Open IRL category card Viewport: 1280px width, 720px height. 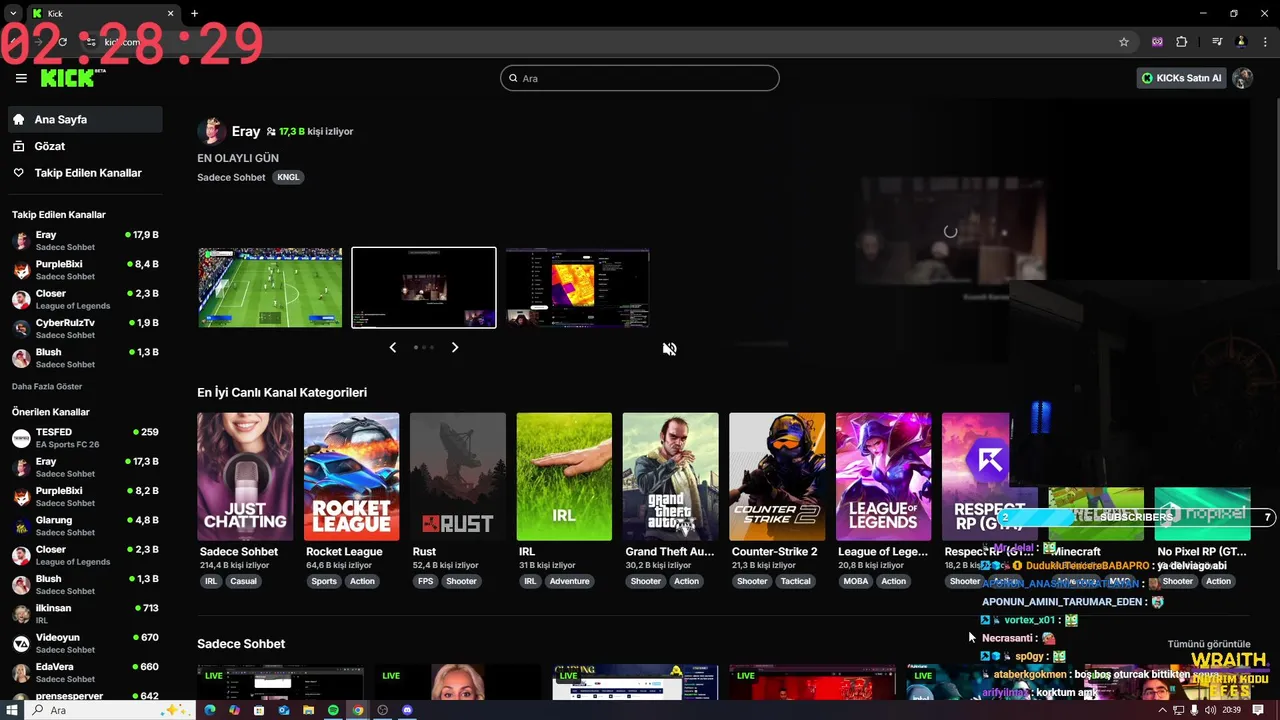point(564,477)
